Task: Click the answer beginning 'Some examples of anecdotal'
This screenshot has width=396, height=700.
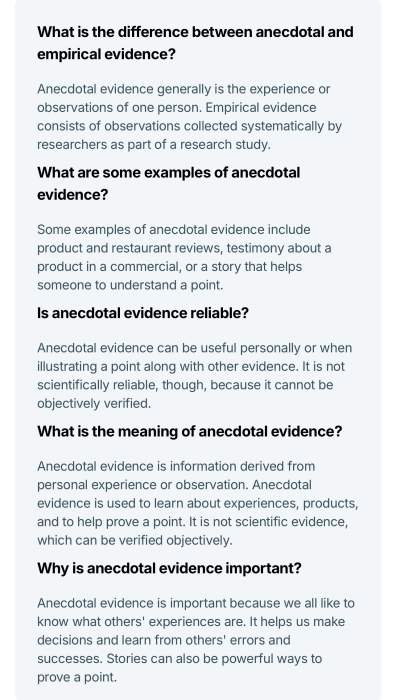Action: tap(184, 257)
